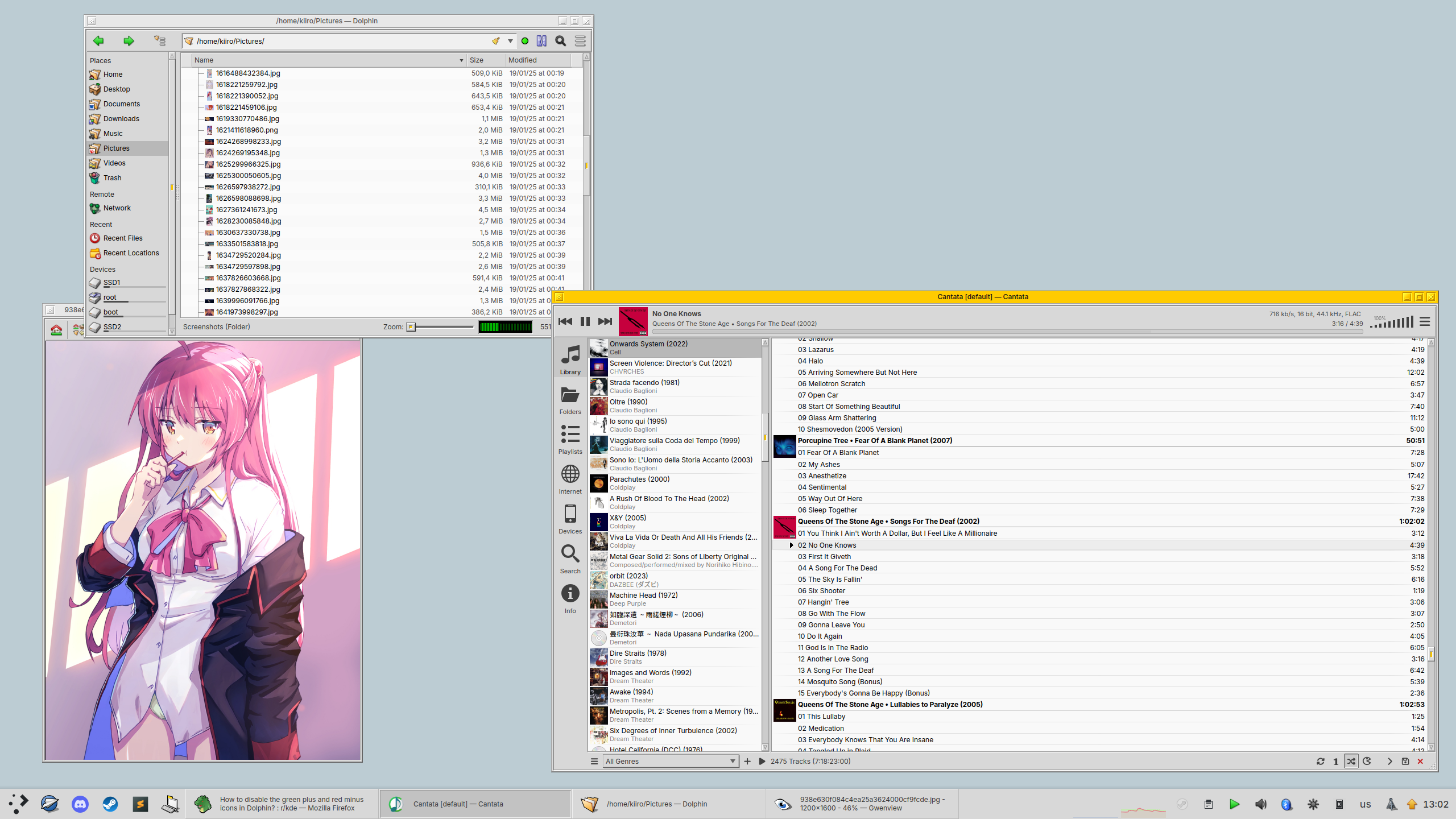The height and width of the screenshot is (819, 1456).
Task: Open Home in Dolphin Places
Action: tap(127, 75)
